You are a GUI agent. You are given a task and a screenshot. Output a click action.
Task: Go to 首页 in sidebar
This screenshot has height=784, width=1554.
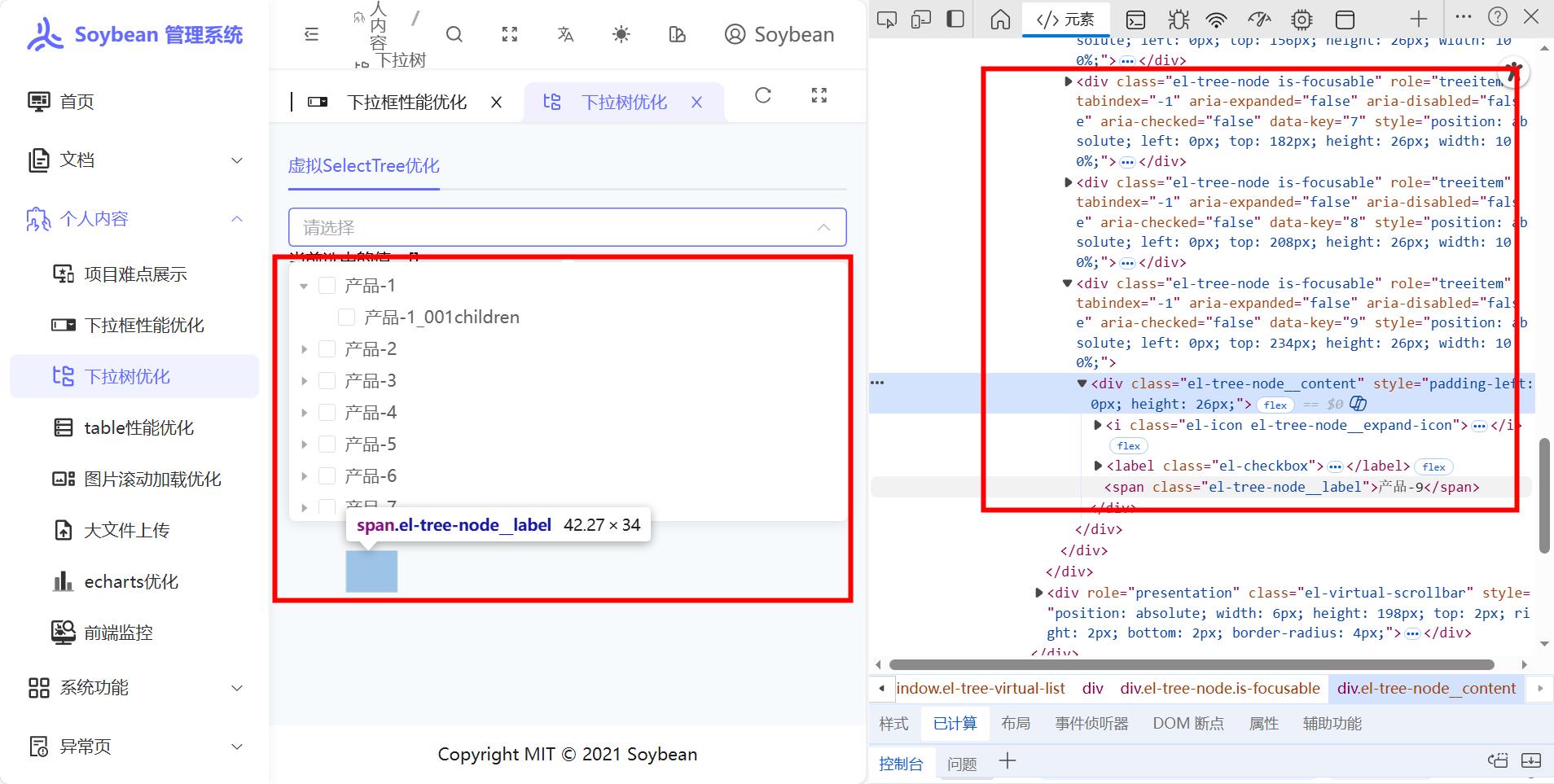click(x=77, y=102)
